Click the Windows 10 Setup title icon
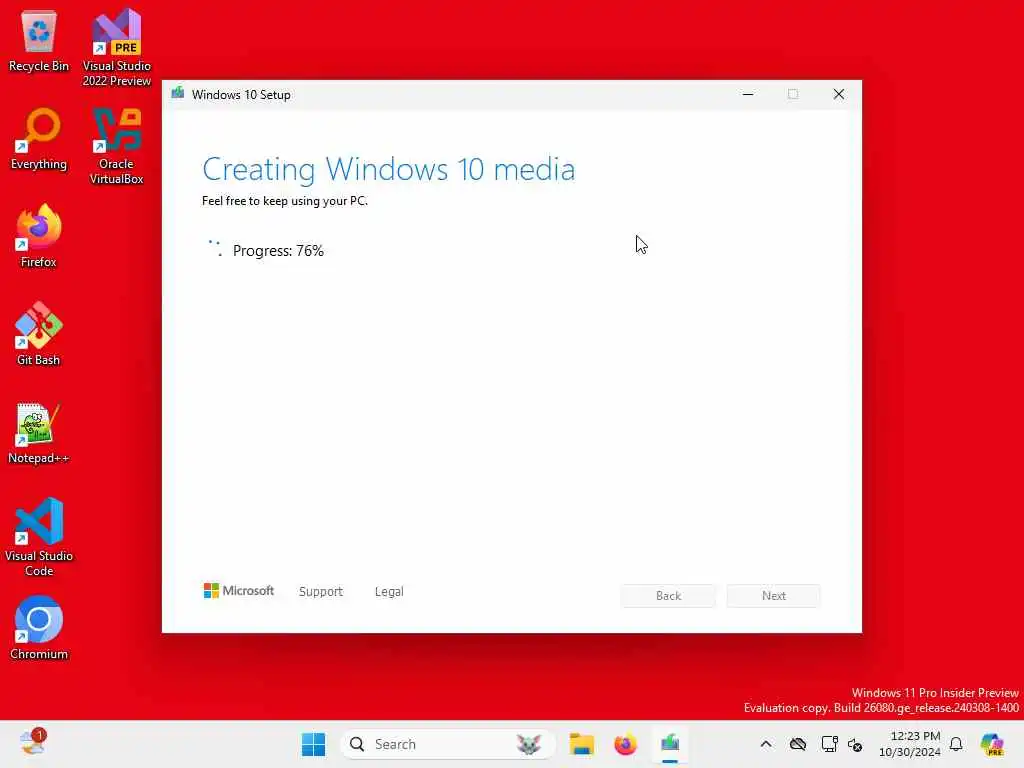The width and height of the screenshot is (1024, 768). point(178,93)
